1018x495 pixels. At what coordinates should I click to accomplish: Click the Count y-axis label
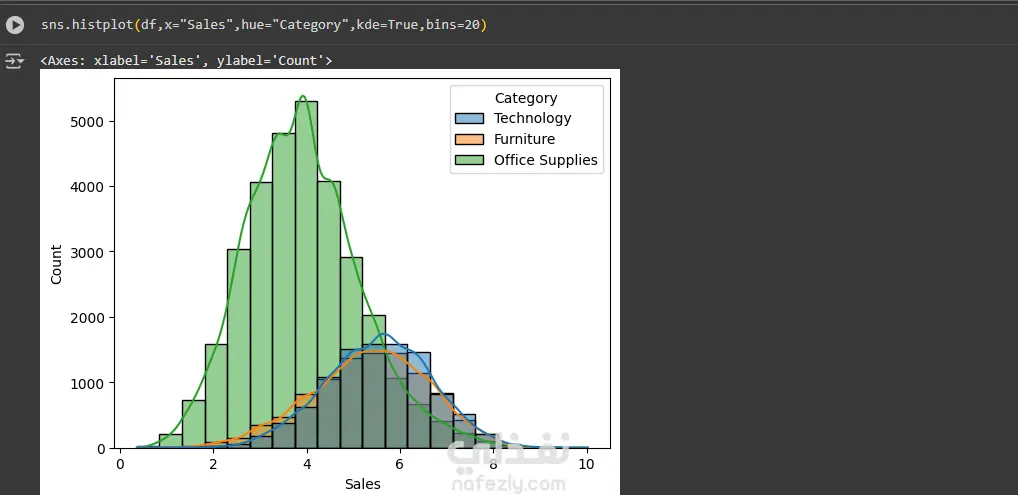(56, 264)
